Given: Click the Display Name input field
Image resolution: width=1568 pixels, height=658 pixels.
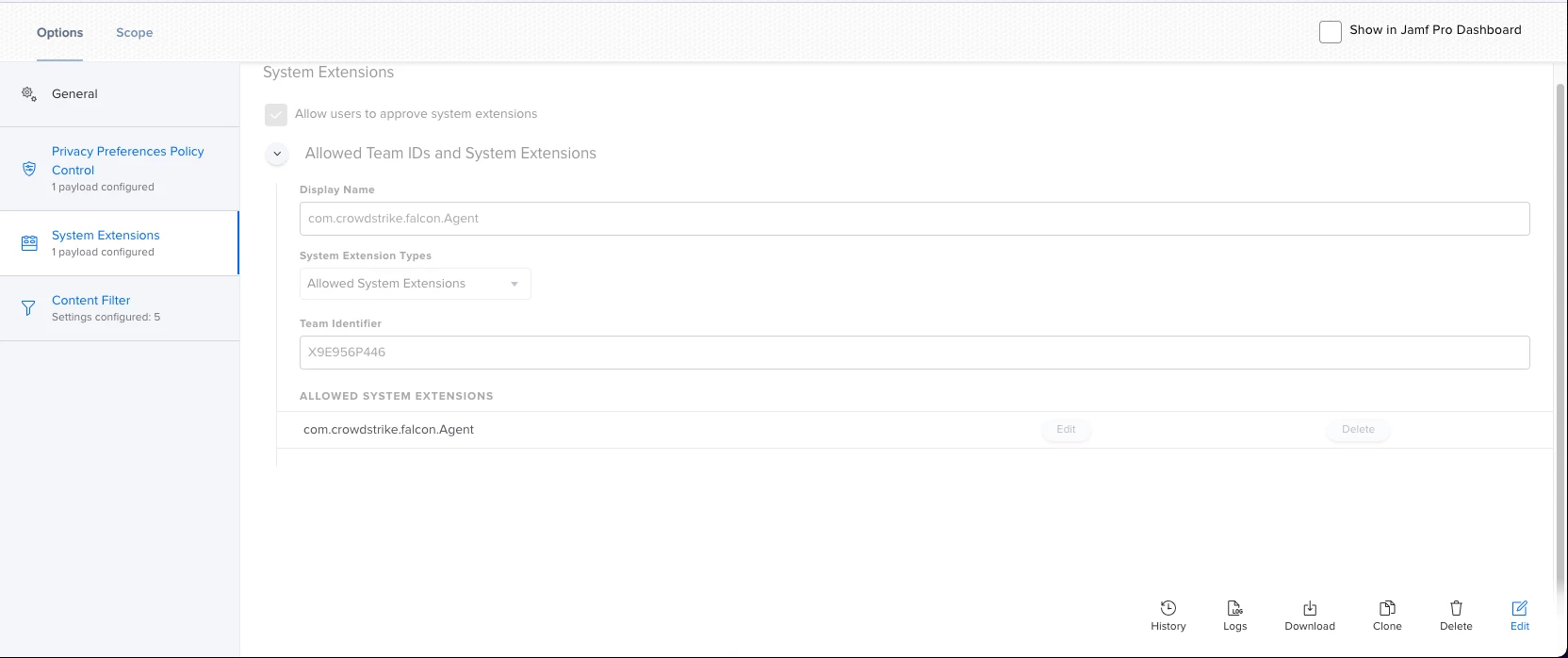Looking at the screenshot, I should (914, 219).
